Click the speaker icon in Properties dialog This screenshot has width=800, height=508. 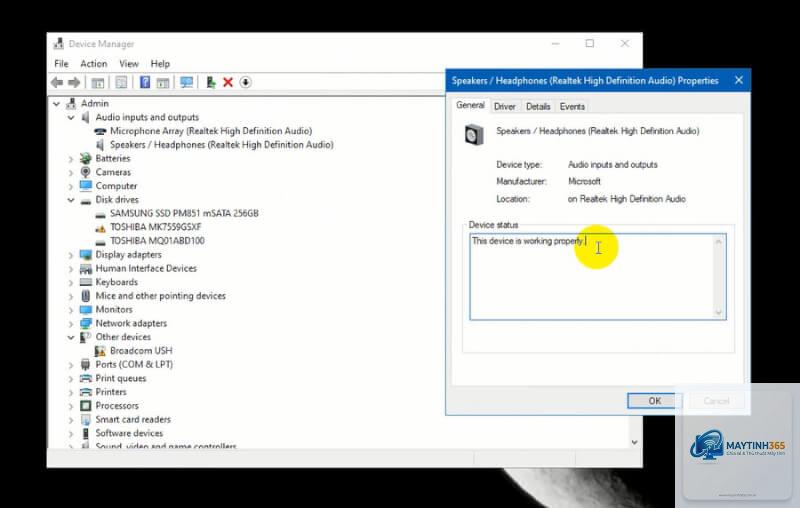coord(474,135)
